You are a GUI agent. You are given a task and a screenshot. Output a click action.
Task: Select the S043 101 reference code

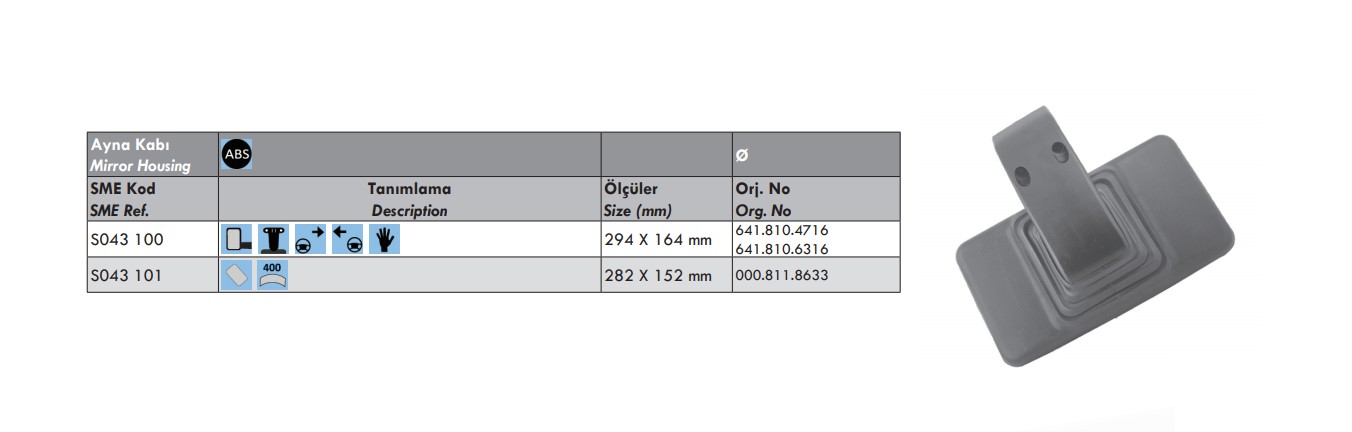tap(126, 275)
